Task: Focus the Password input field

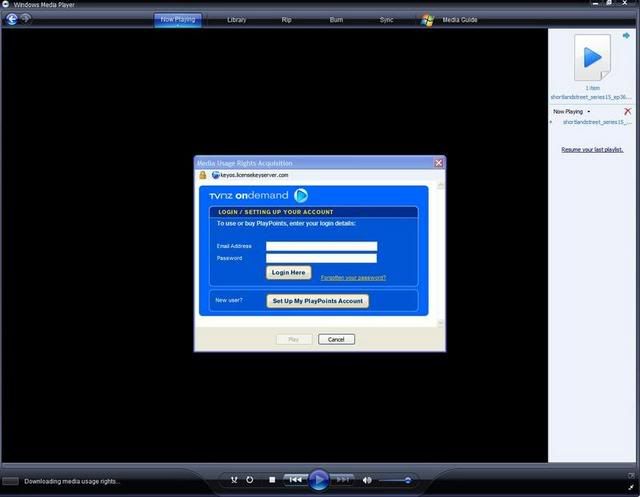Action: point(321,258)
